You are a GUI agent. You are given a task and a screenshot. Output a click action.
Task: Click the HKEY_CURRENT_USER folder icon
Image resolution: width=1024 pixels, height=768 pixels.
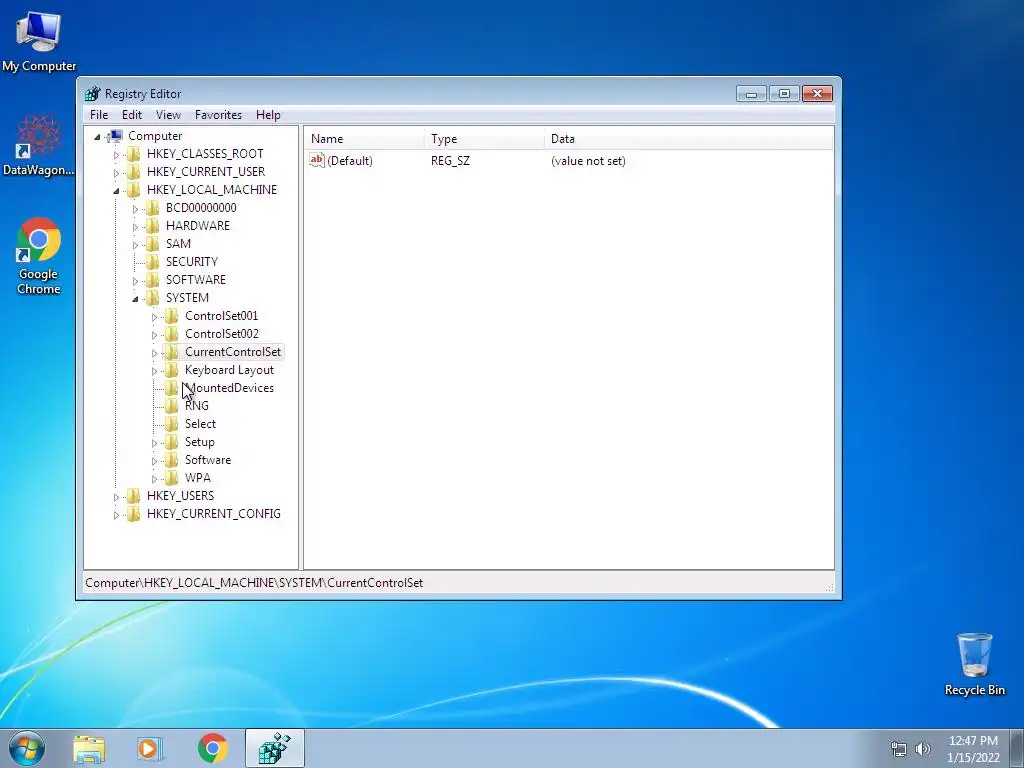[x=133, y=172]
